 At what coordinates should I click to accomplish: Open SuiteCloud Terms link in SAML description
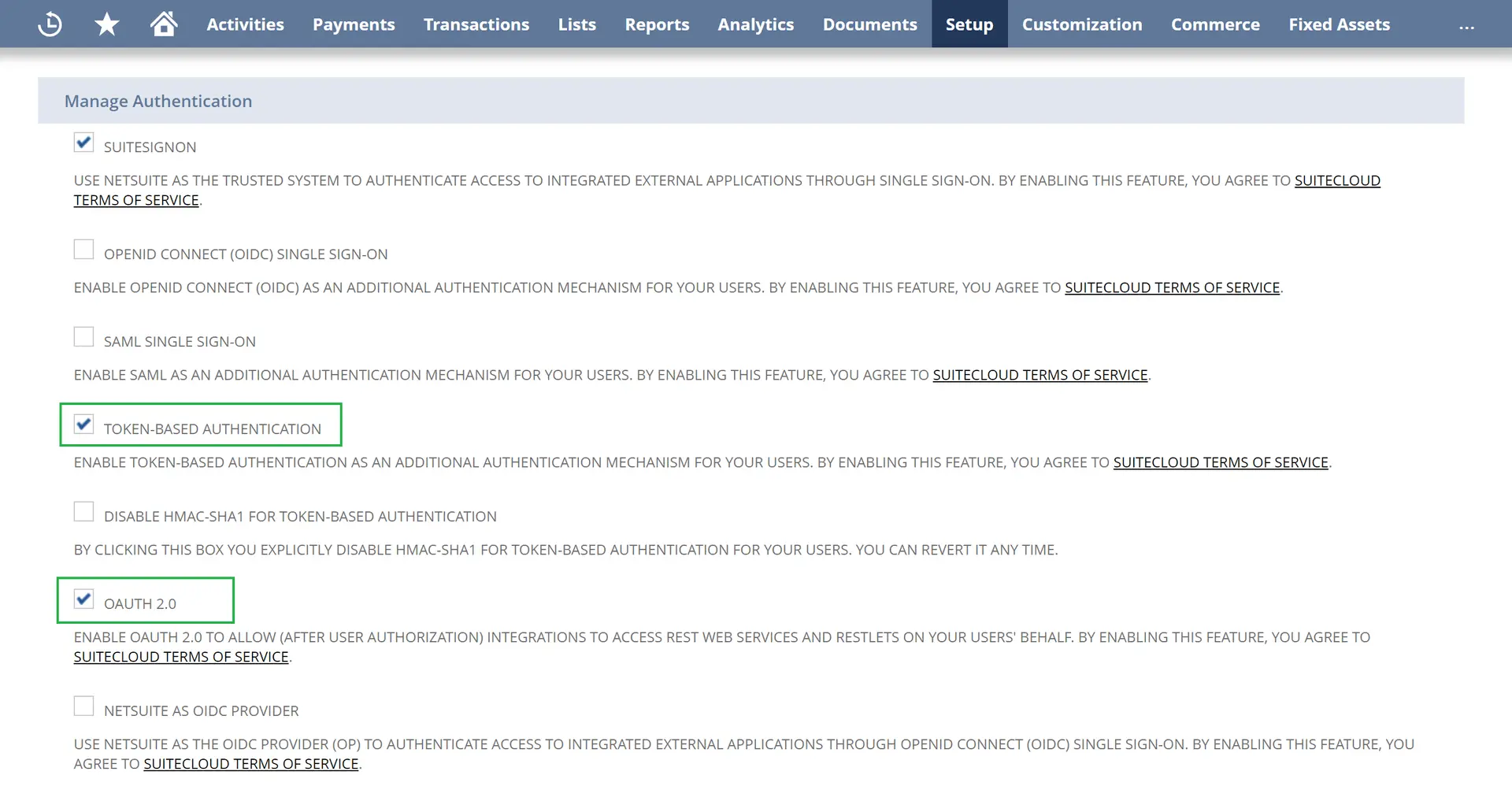coord(1039,375)
